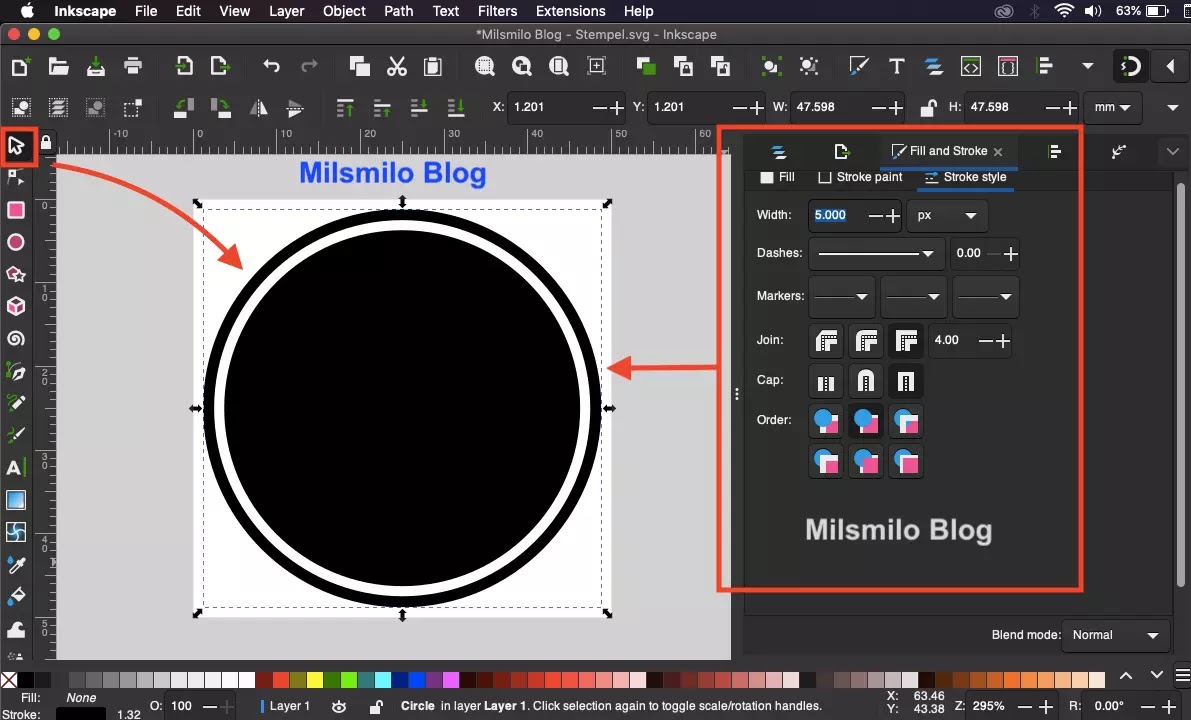
Task: Select the Pen Bezier tool
Action: point(16,371)
